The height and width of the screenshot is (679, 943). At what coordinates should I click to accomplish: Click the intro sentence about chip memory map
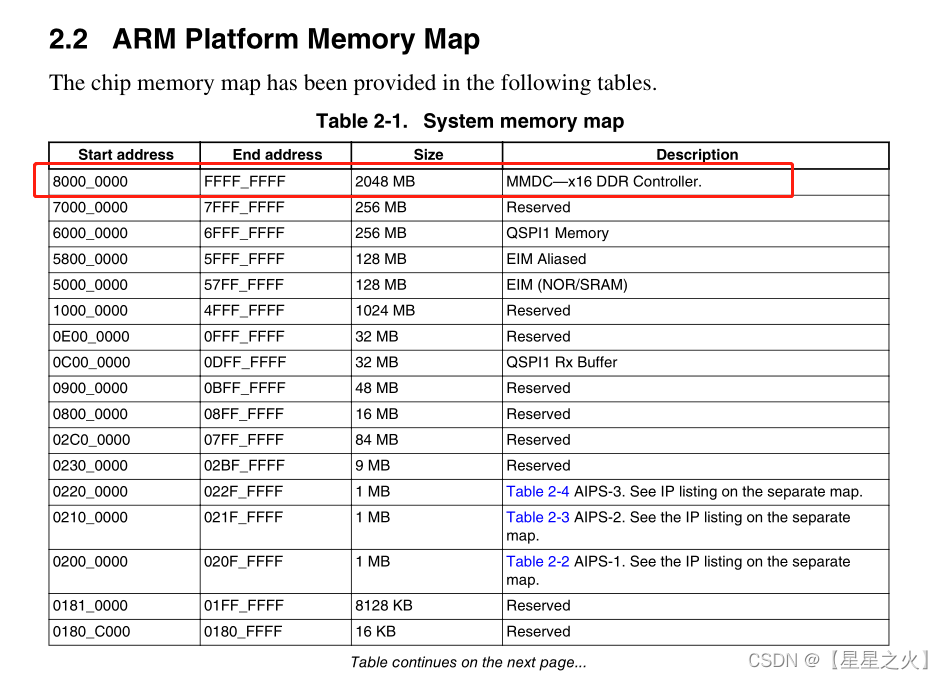(353, 82)
